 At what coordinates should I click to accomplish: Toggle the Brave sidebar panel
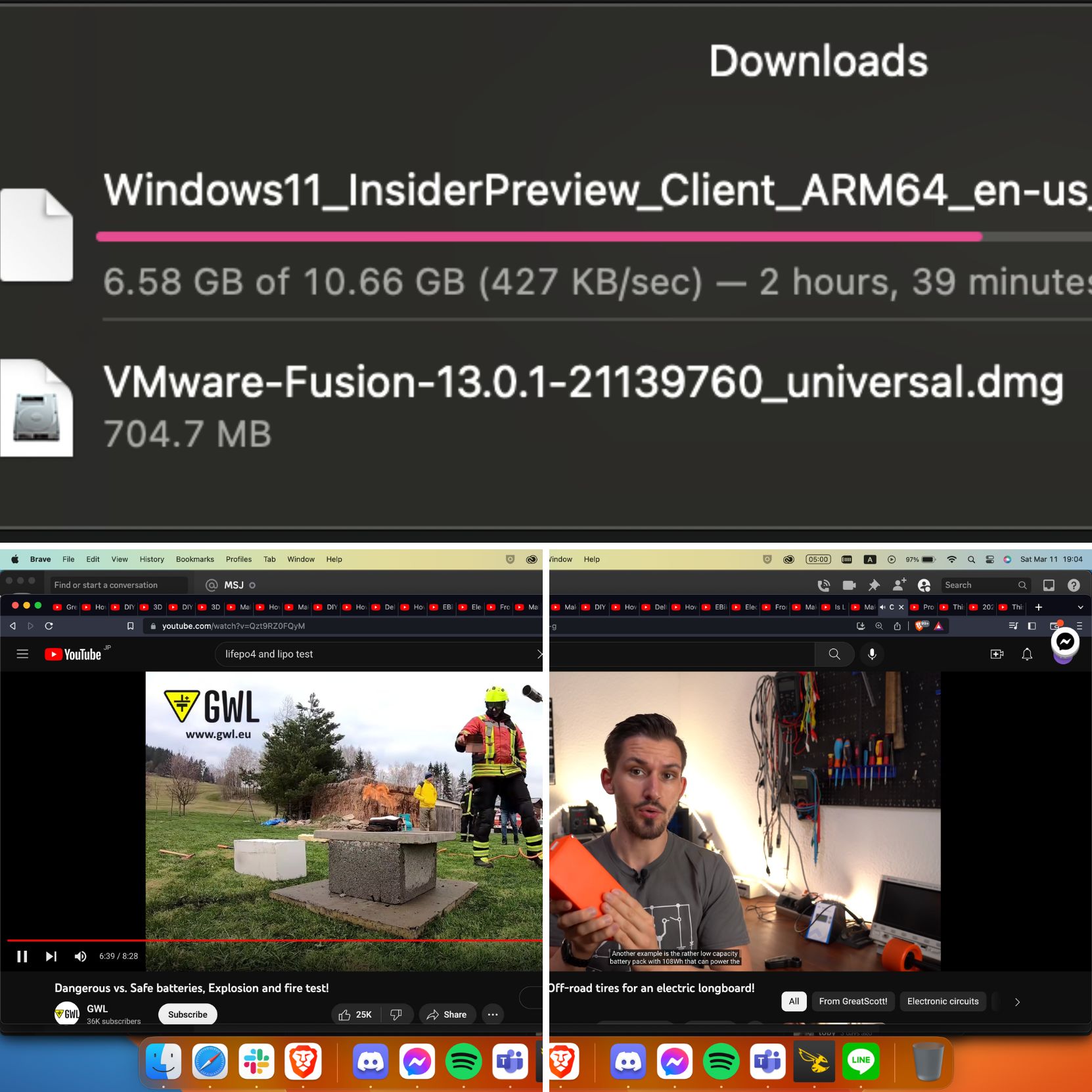point(1032,626)
